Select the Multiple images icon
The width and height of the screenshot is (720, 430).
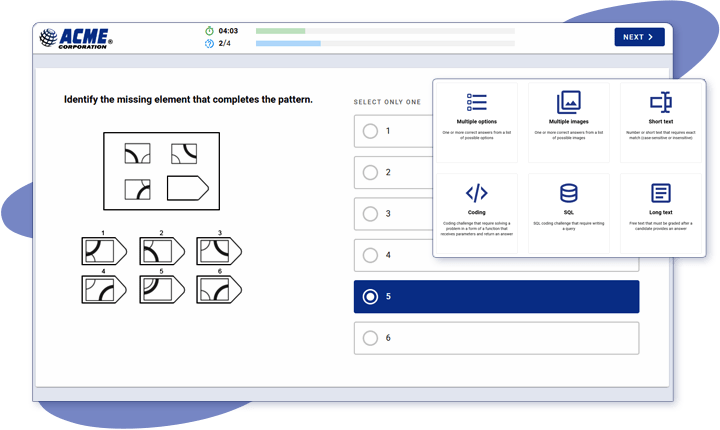tap(568, 102)
